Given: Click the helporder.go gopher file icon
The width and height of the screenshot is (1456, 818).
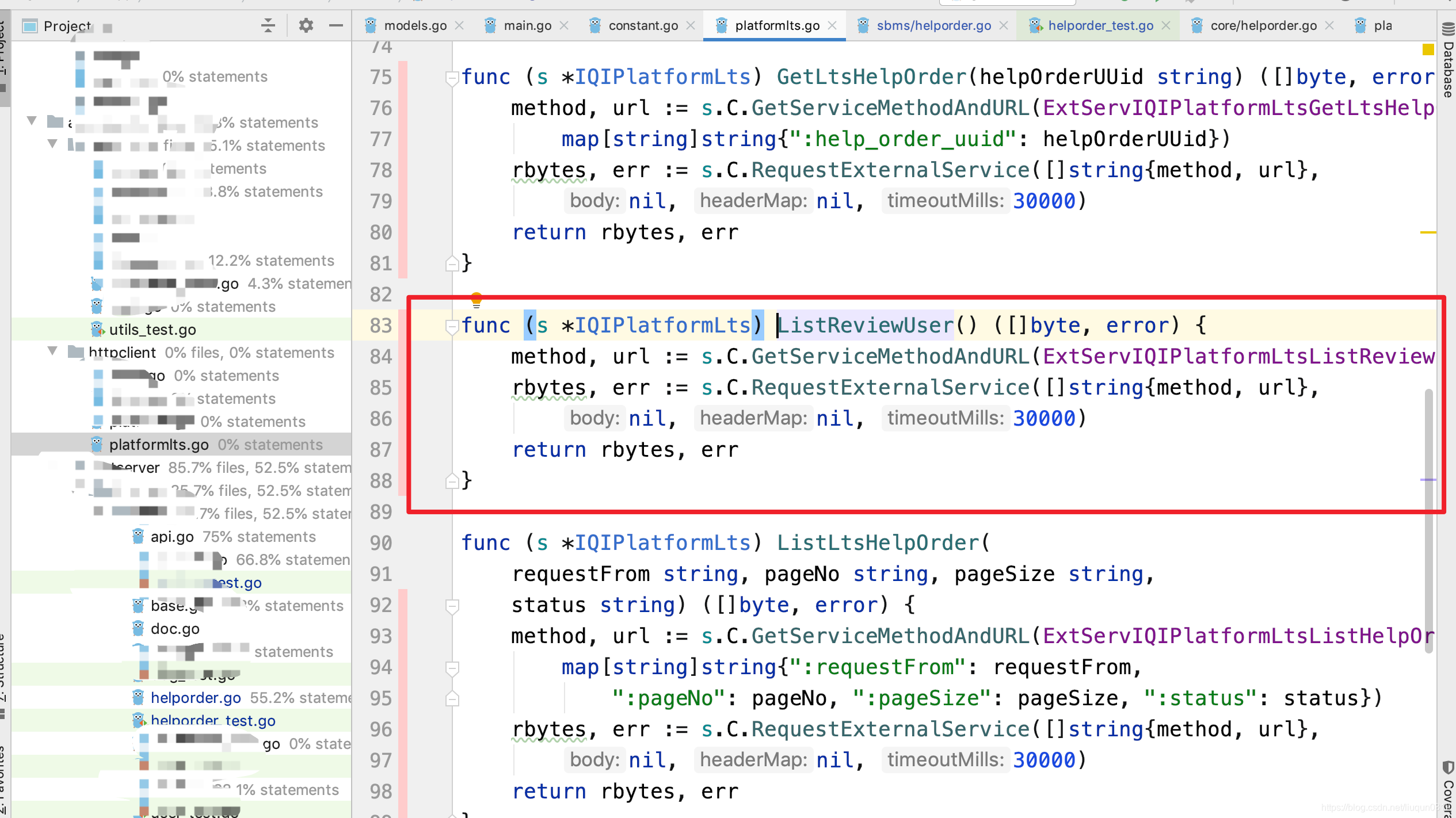Looking at the screenshot, I should [138, 697].
